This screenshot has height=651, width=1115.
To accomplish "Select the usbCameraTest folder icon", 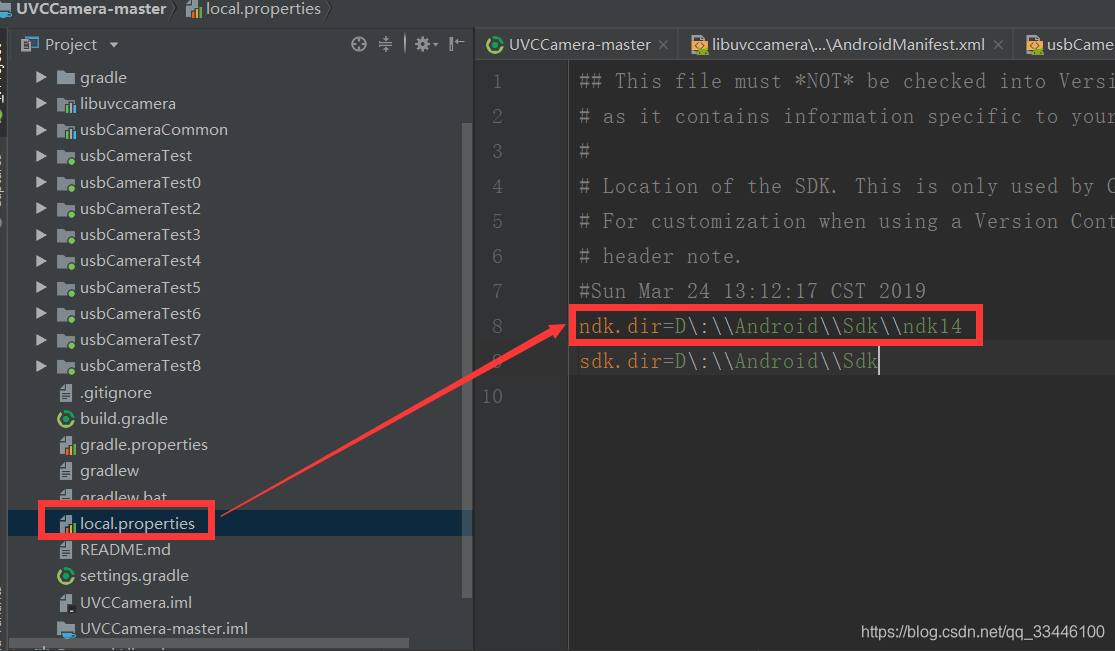I will pyautogui.click(x=66, y=157).
